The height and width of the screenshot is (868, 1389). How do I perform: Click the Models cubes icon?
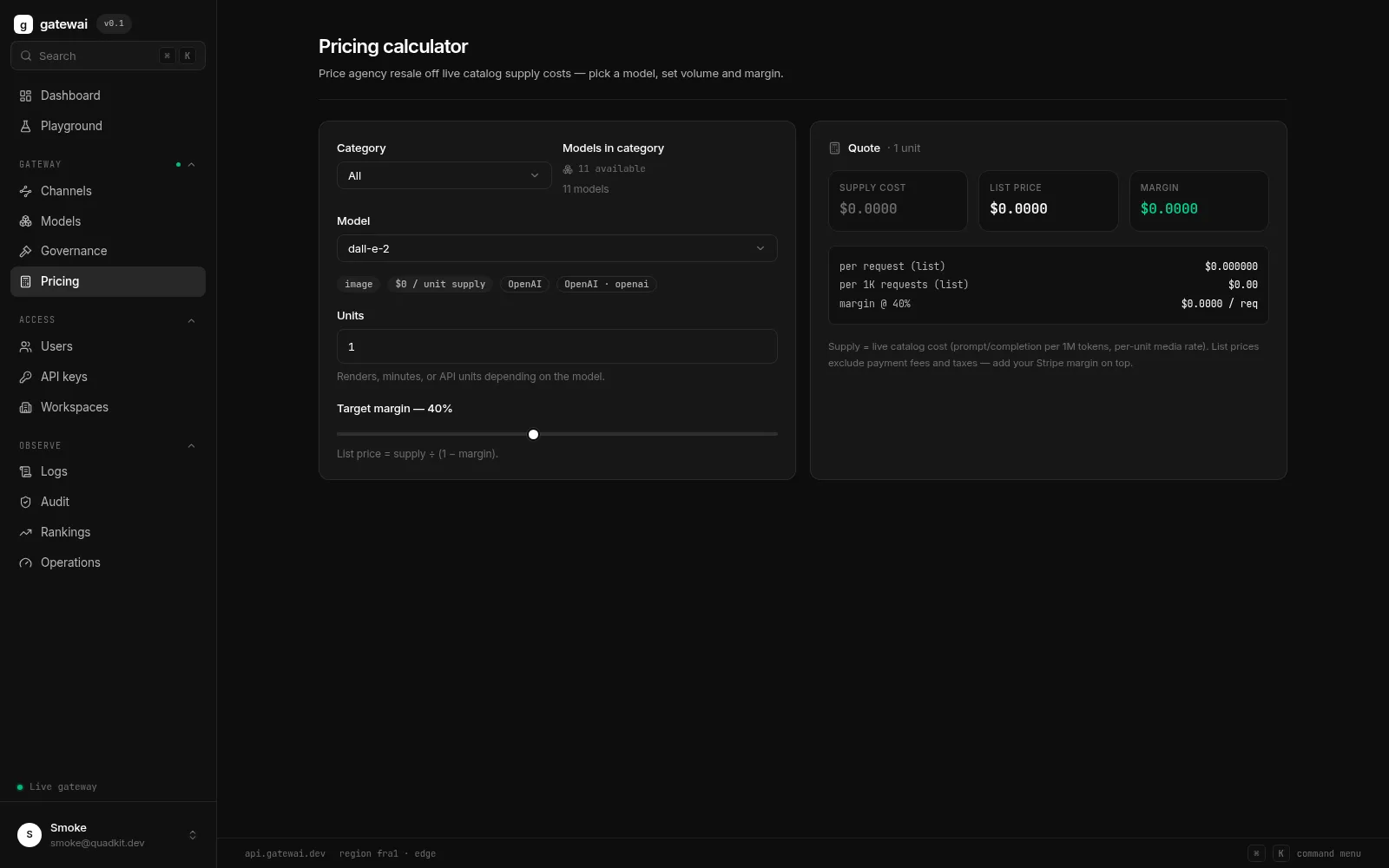[25, 221]
